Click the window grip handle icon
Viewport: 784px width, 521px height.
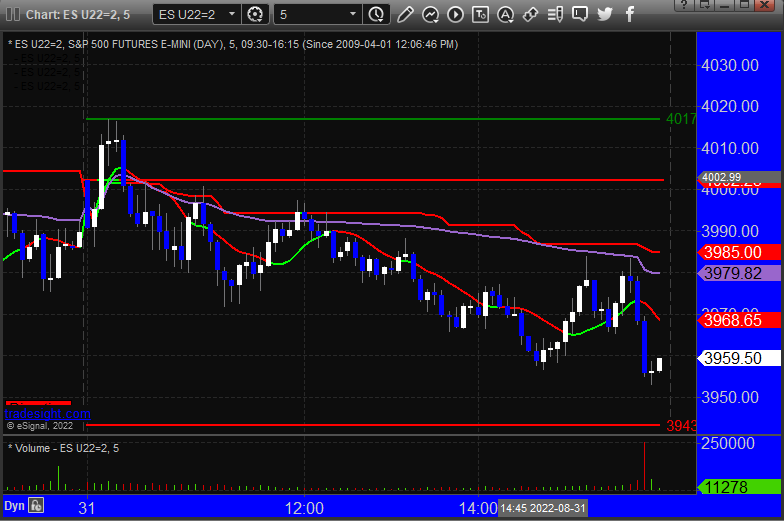click(12, 14)
